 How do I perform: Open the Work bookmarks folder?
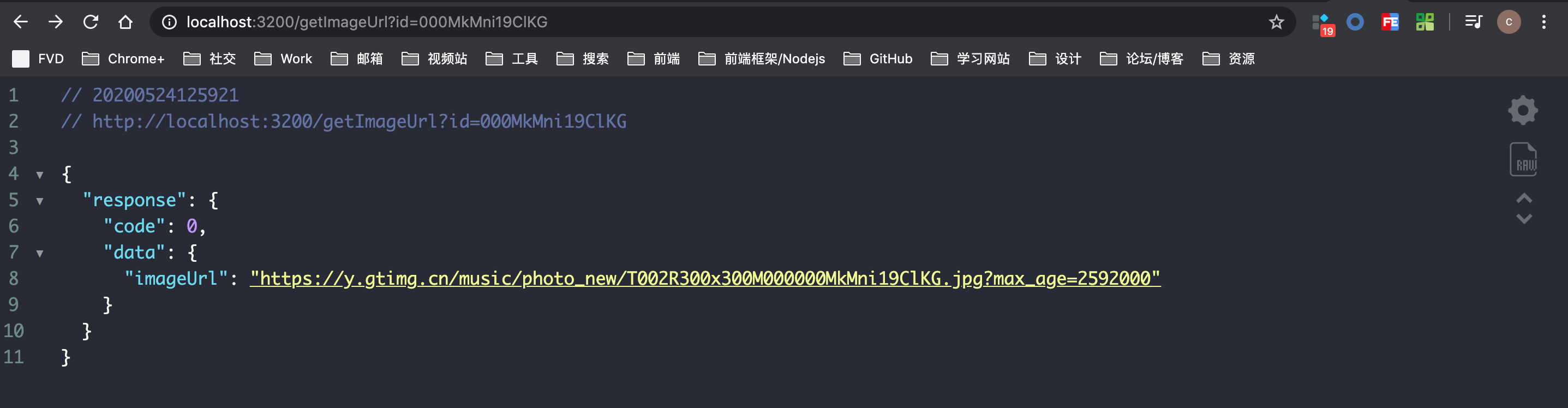(x=283, y=59)
